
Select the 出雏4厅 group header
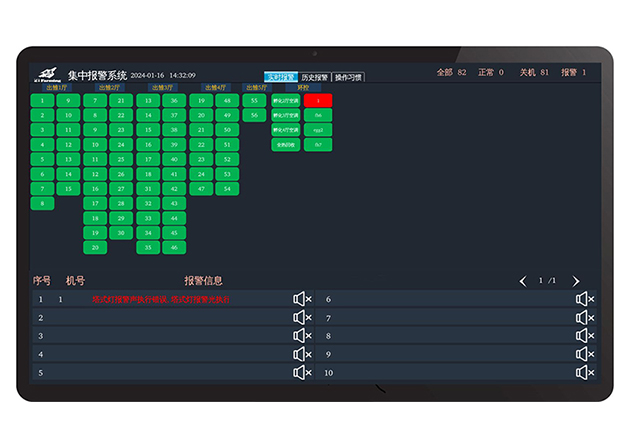pyautogui.click(x=215, y=87)
